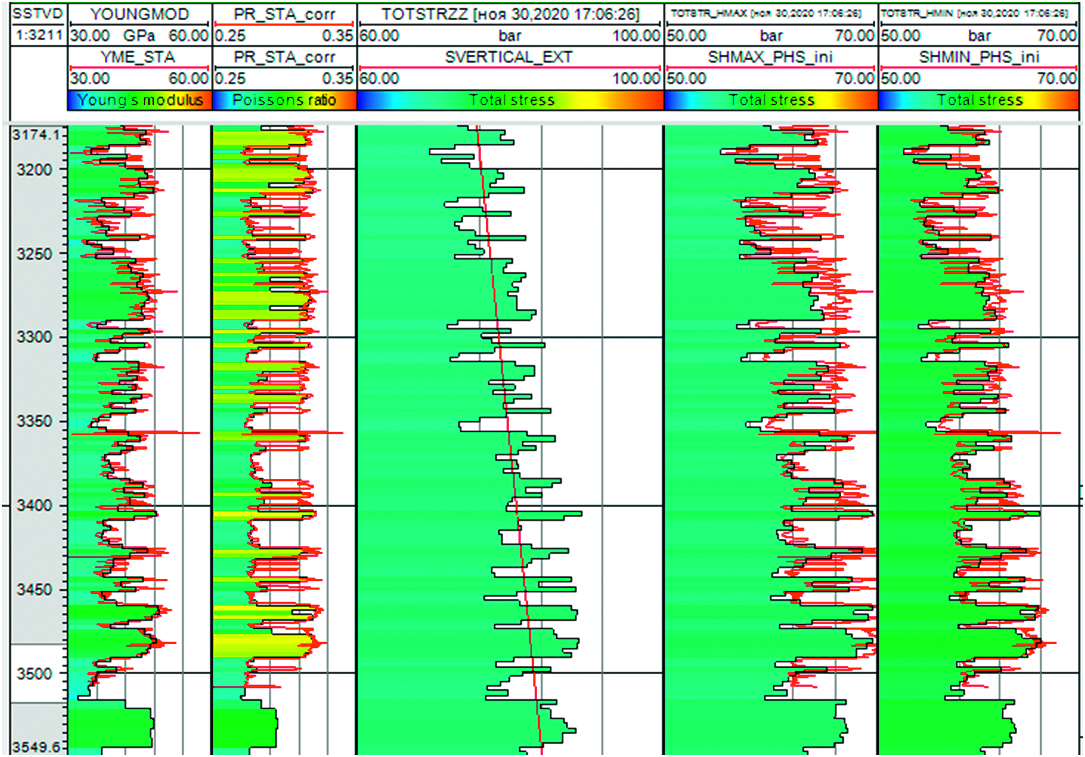Click the Total stress color bar under SVERTICAL_EXT
The height and width of the screenshot is (757, 1085).
coord(510,100)
